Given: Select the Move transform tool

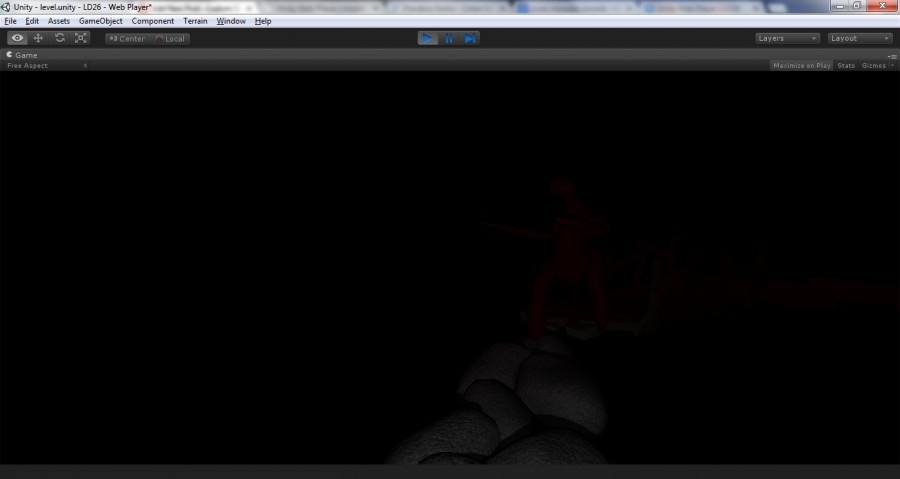Looking at the screenshot, I should [38, 38].
